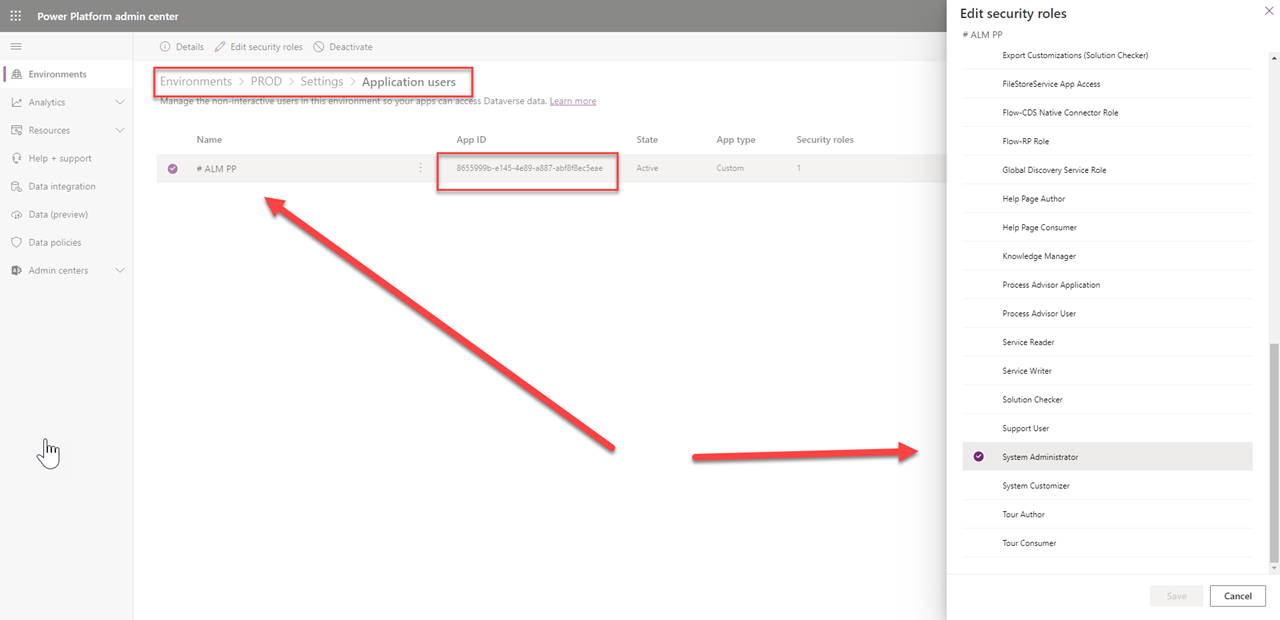Open the Learn more link
This screenshot has width=1280, height=620.
pyautogui.click(x=573, y=101)
